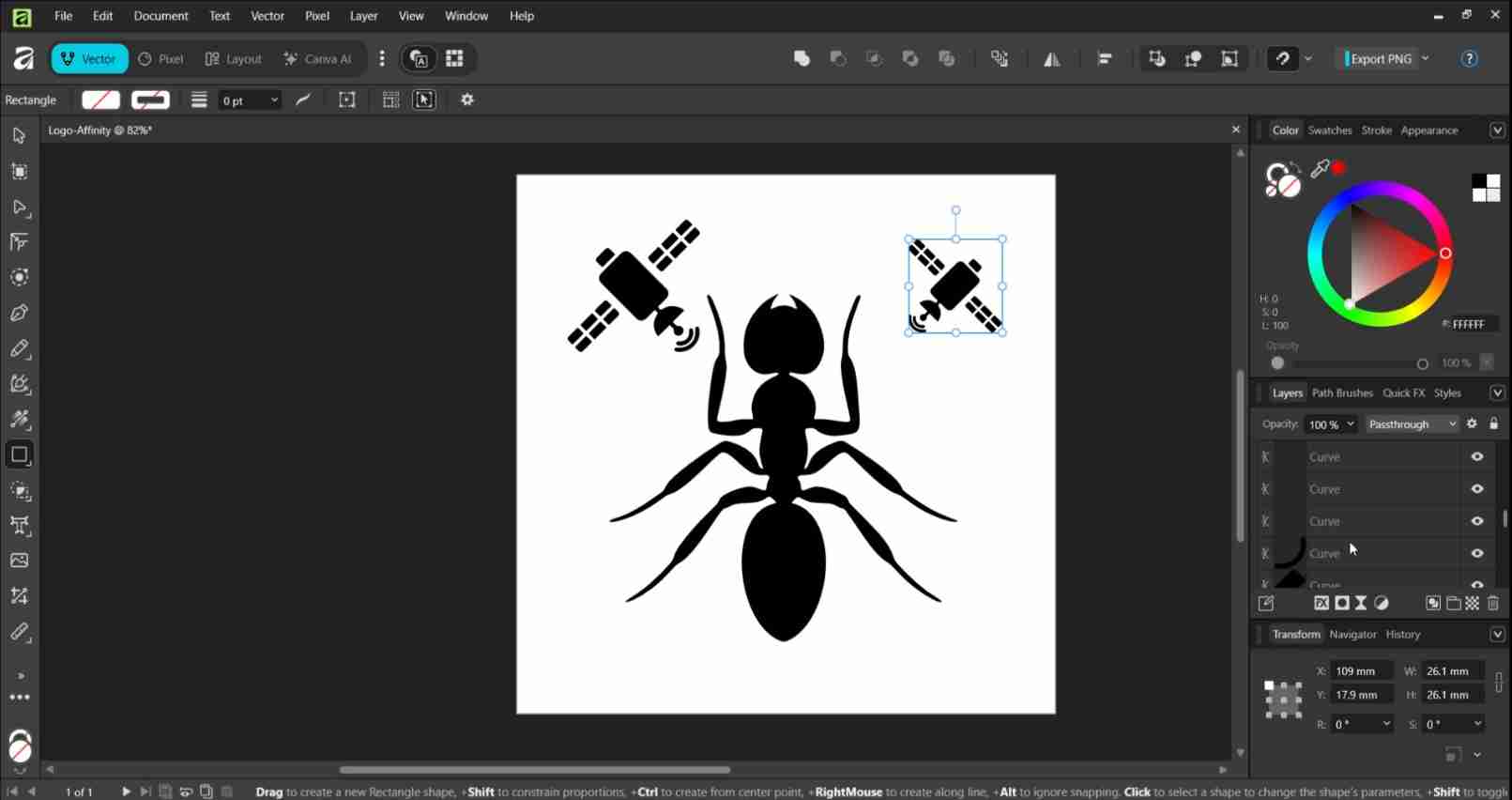The height and width of the screenshot is (800, 1512).
Task: Click the transform anchor point selector
Action: point(1283,700)
